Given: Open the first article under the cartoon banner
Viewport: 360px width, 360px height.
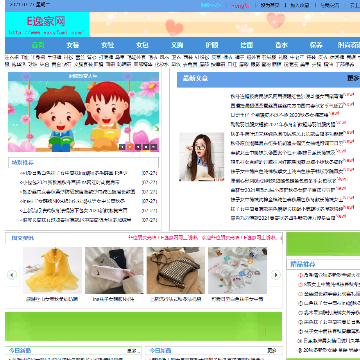Looking at the screenshot, I should [x=73, y=173].
